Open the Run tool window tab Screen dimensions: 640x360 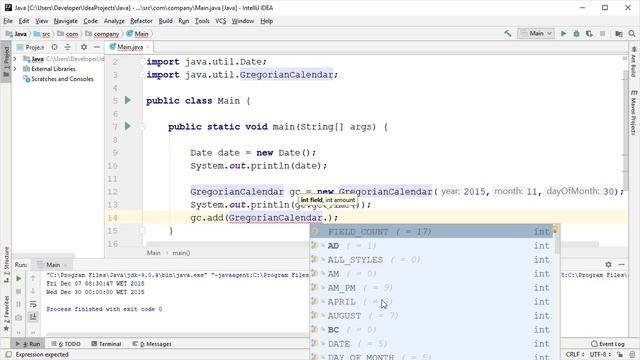[28, 344]
